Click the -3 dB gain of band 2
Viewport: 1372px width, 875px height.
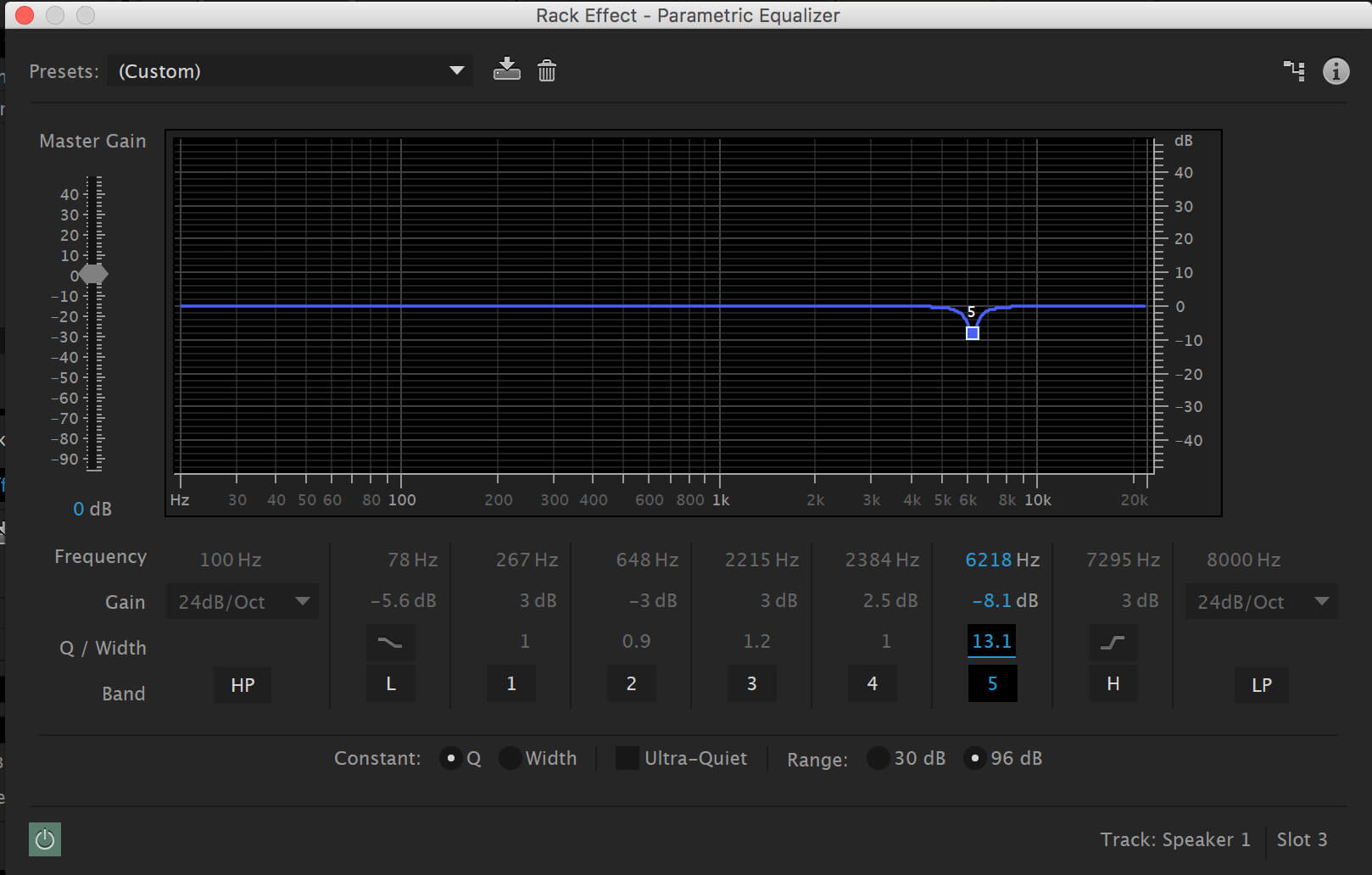click(x=653, y=600)
